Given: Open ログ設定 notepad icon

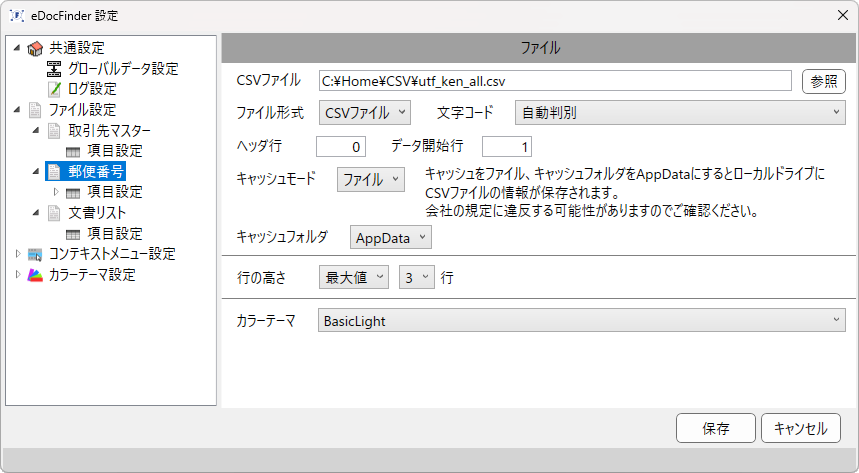Looking at the screenshot, I should (54, 89).
